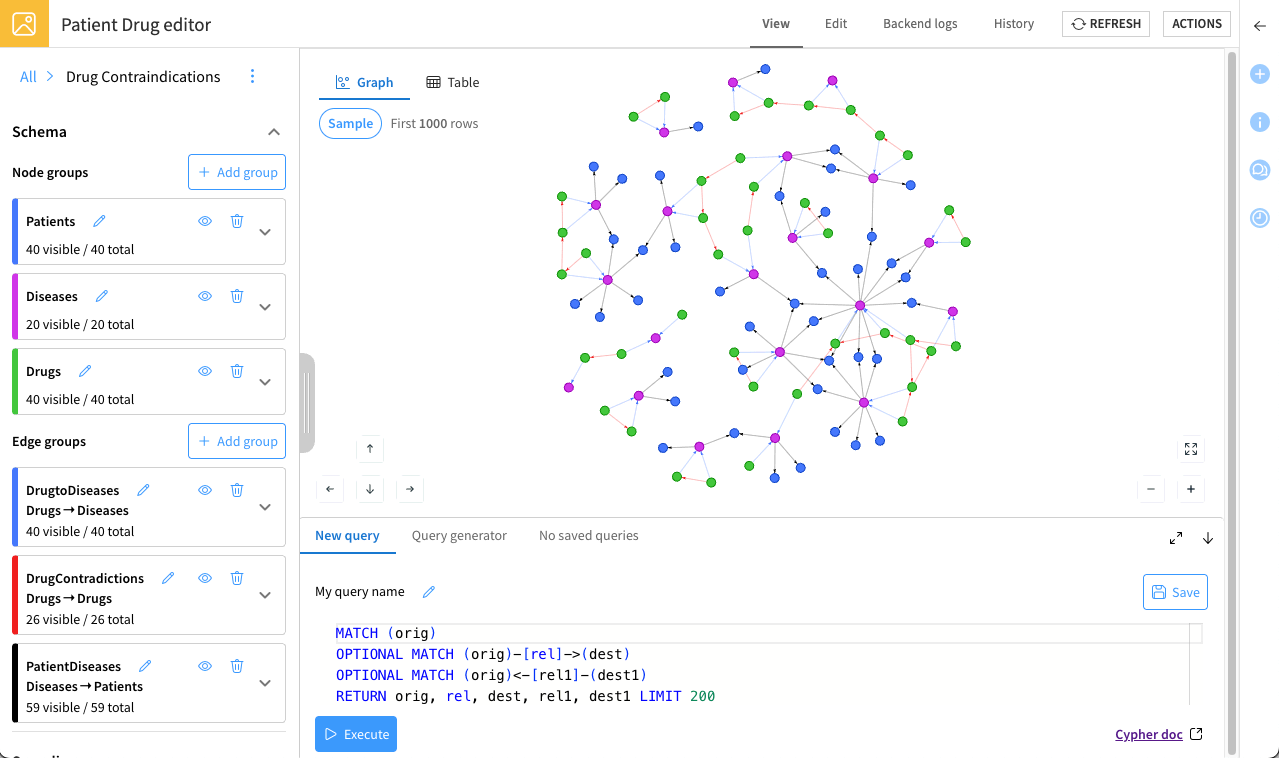Expand the DrugtoDiseases edge group
1279x758 pixels.
[x=265, y=507]
